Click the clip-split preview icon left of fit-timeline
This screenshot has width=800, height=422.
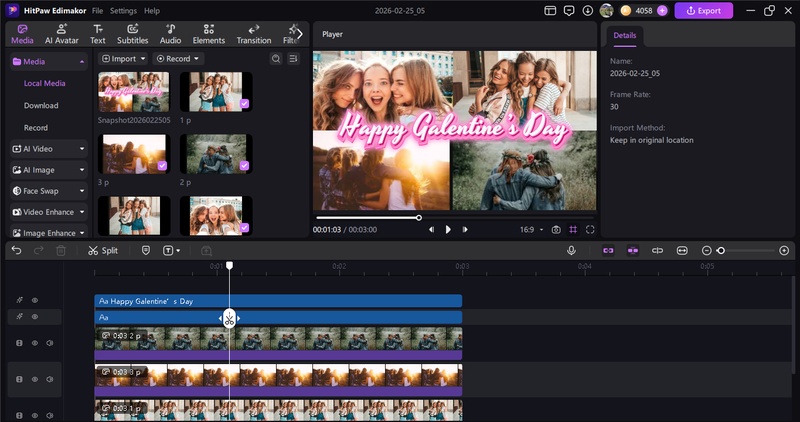click(657, 251)
